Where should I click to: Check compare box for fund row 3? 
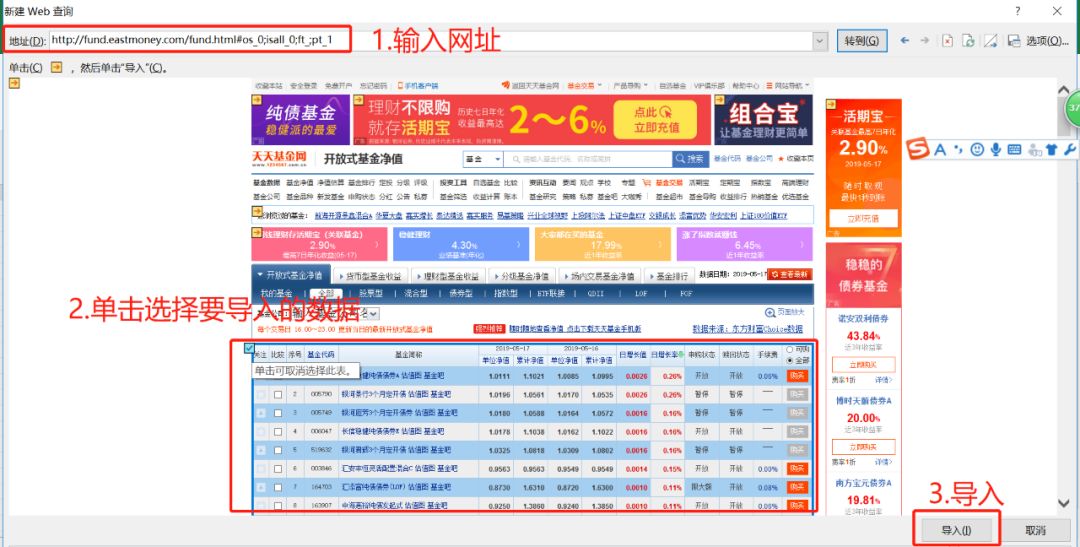pyautogui.click(x=278, y=413)
